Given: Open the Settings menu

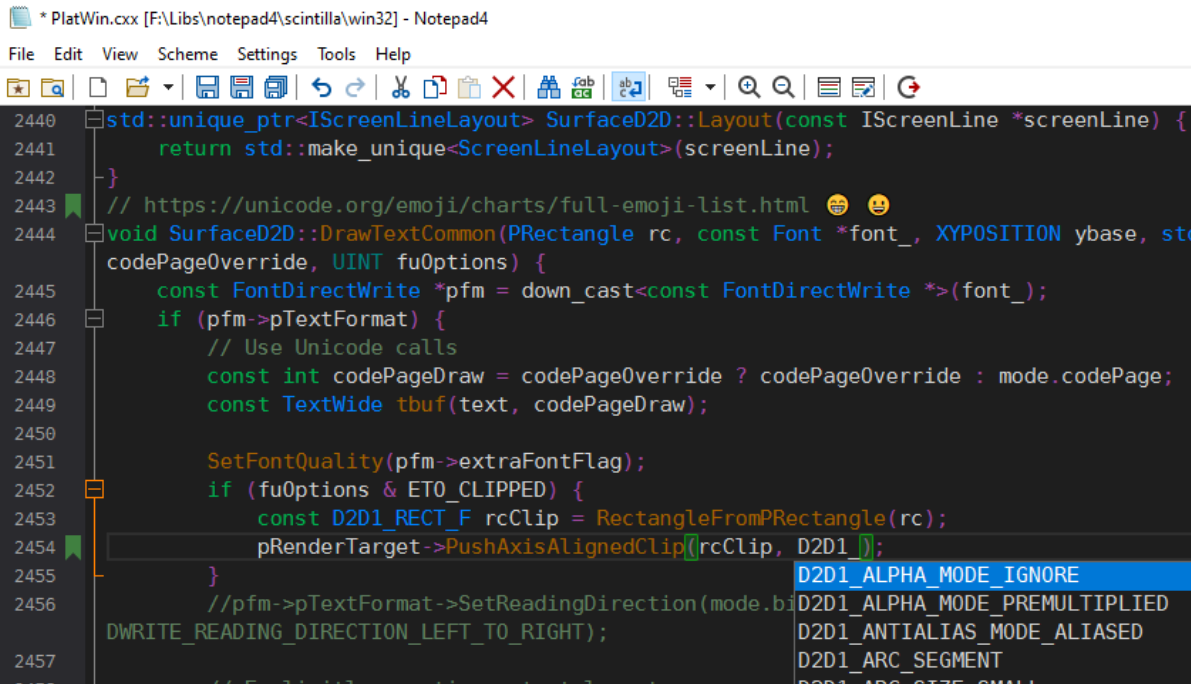Looking at the screenshot, I should (x=266, y=54).
